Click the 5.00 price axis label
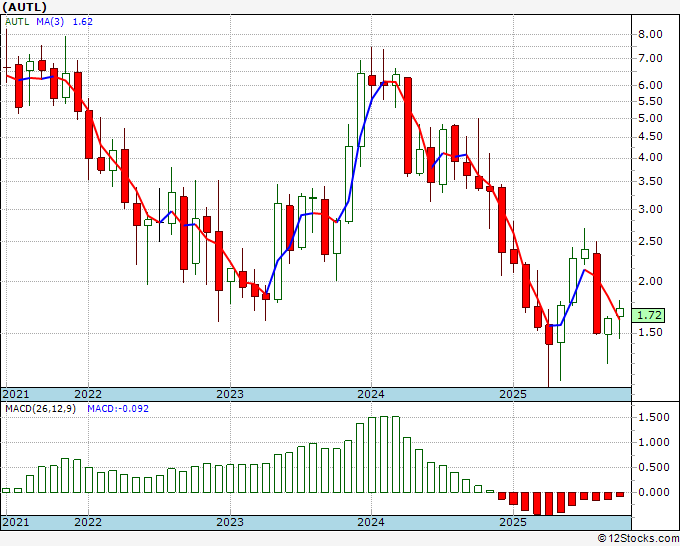Image resolution: width=680 pixels, height=546 pixels. [650, 118]
